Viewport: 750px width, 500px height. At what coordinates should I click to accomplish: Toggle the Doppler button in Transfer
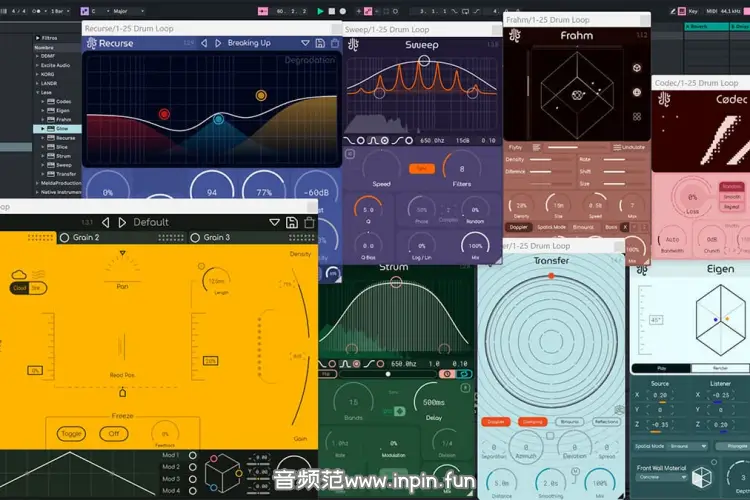pyautogui.click(x=496, y=422)
